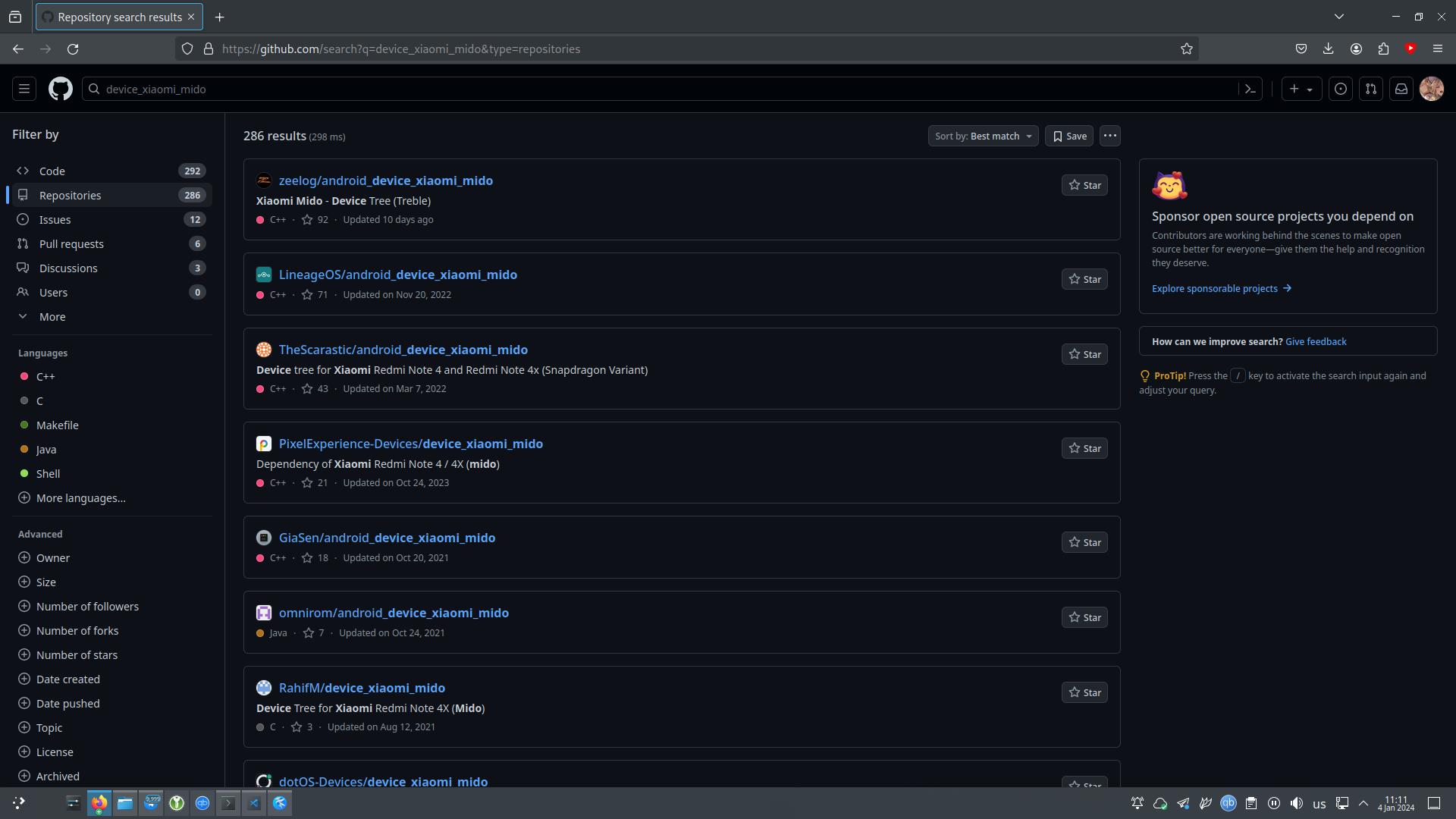Open command palette icon in search bar
Screen dimensions: 1456x819
[1250, 89]
